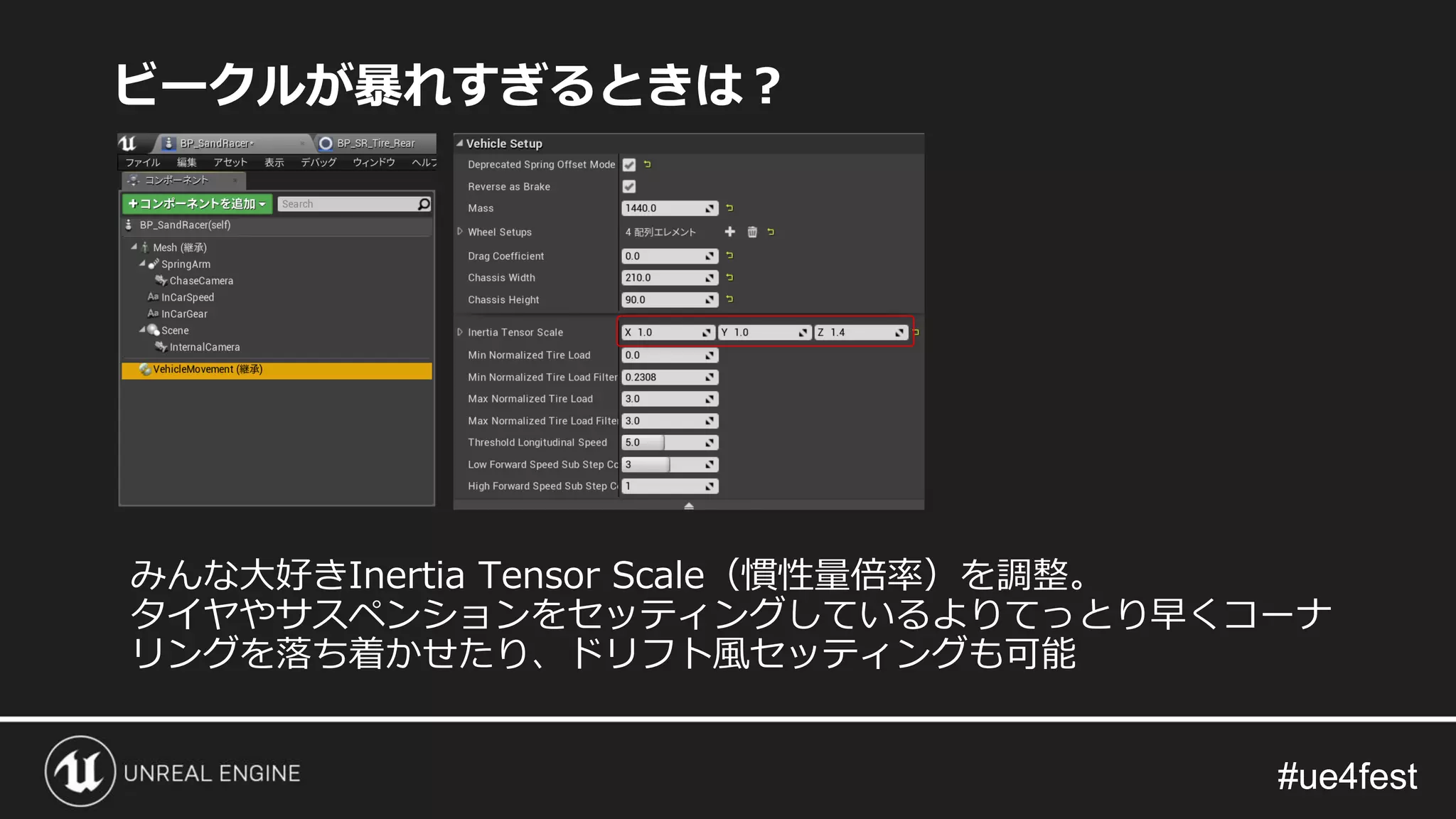Click the Min Normalized Tire Load field
This screenshot has width=1456, height=819.
pos(670,355)
